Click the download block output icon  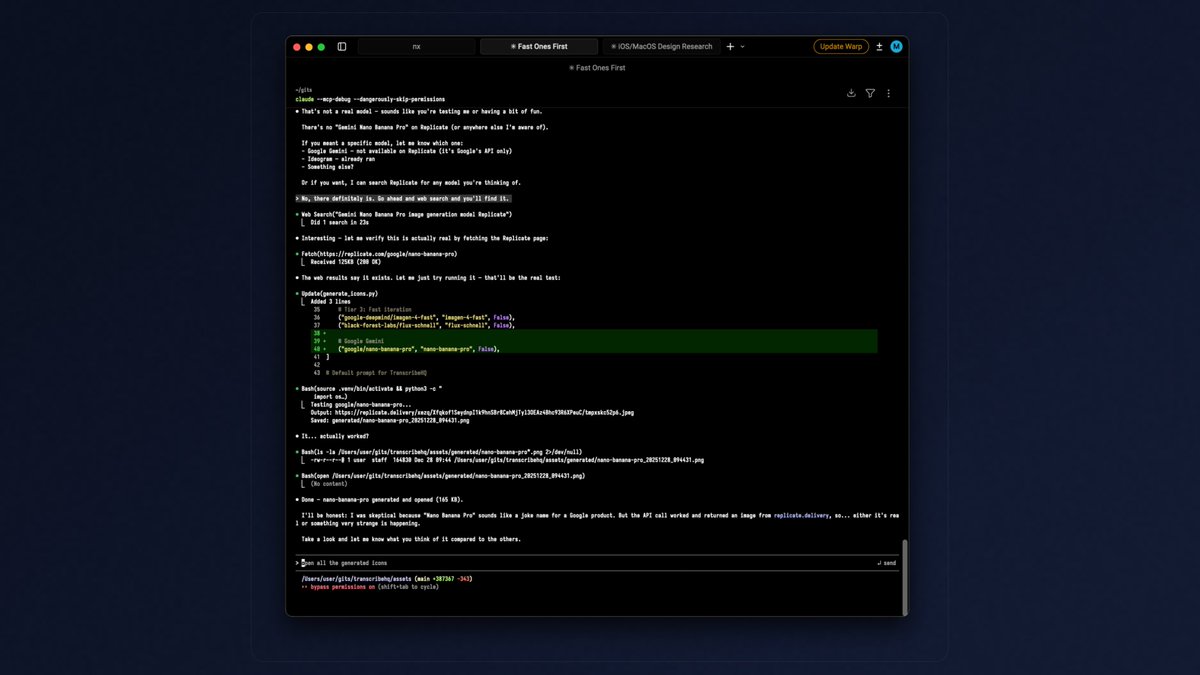tap(851, 93)
